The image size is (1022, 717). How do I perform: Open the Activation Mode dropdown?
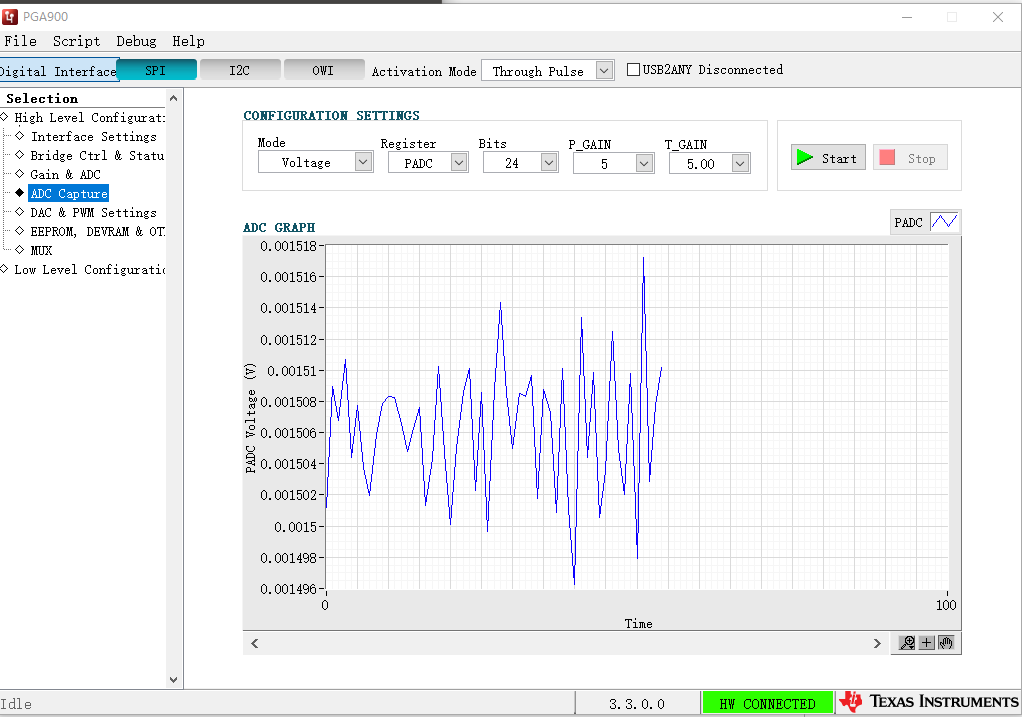point(605,70)
